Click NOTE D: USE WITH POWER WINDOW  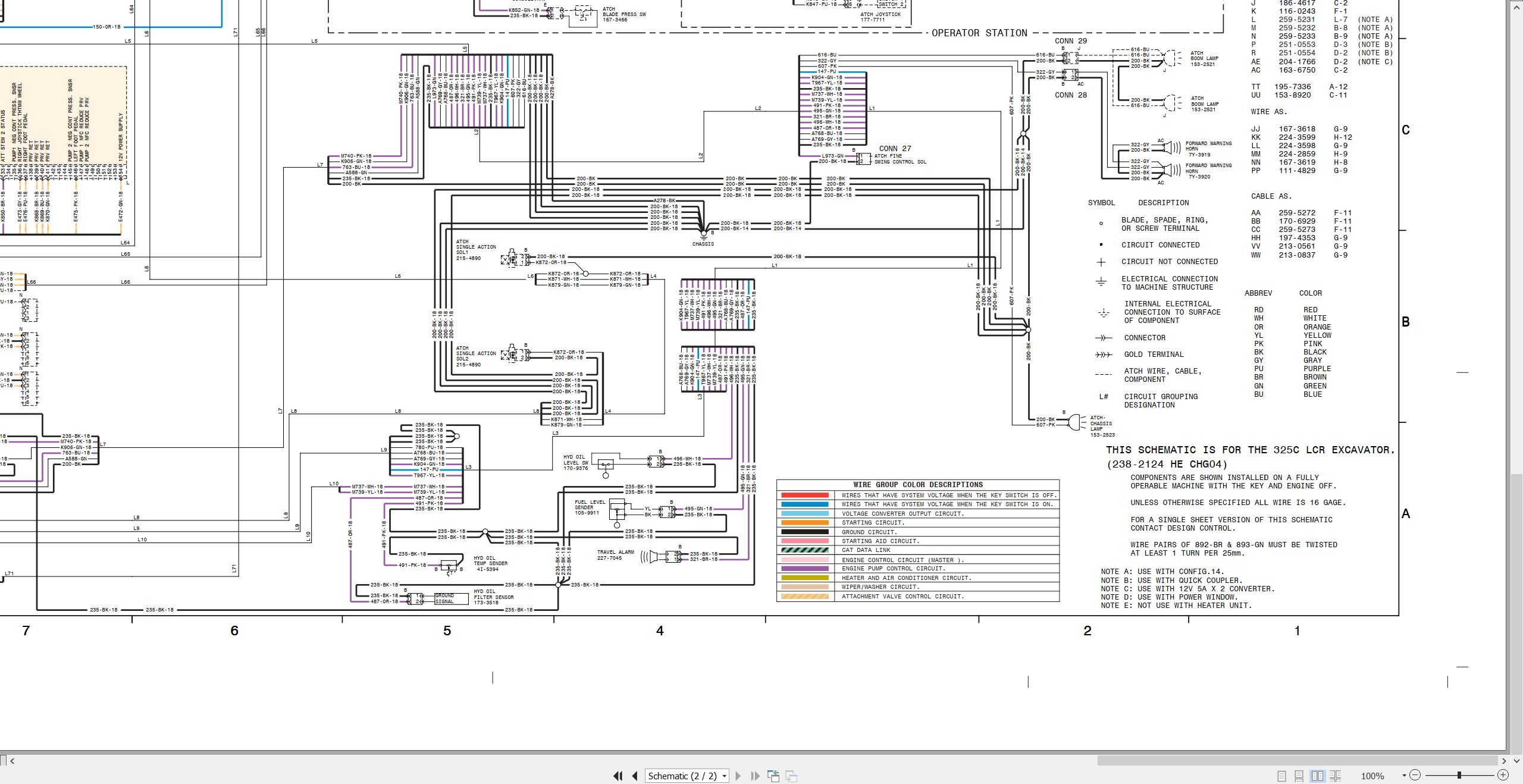1169,597
